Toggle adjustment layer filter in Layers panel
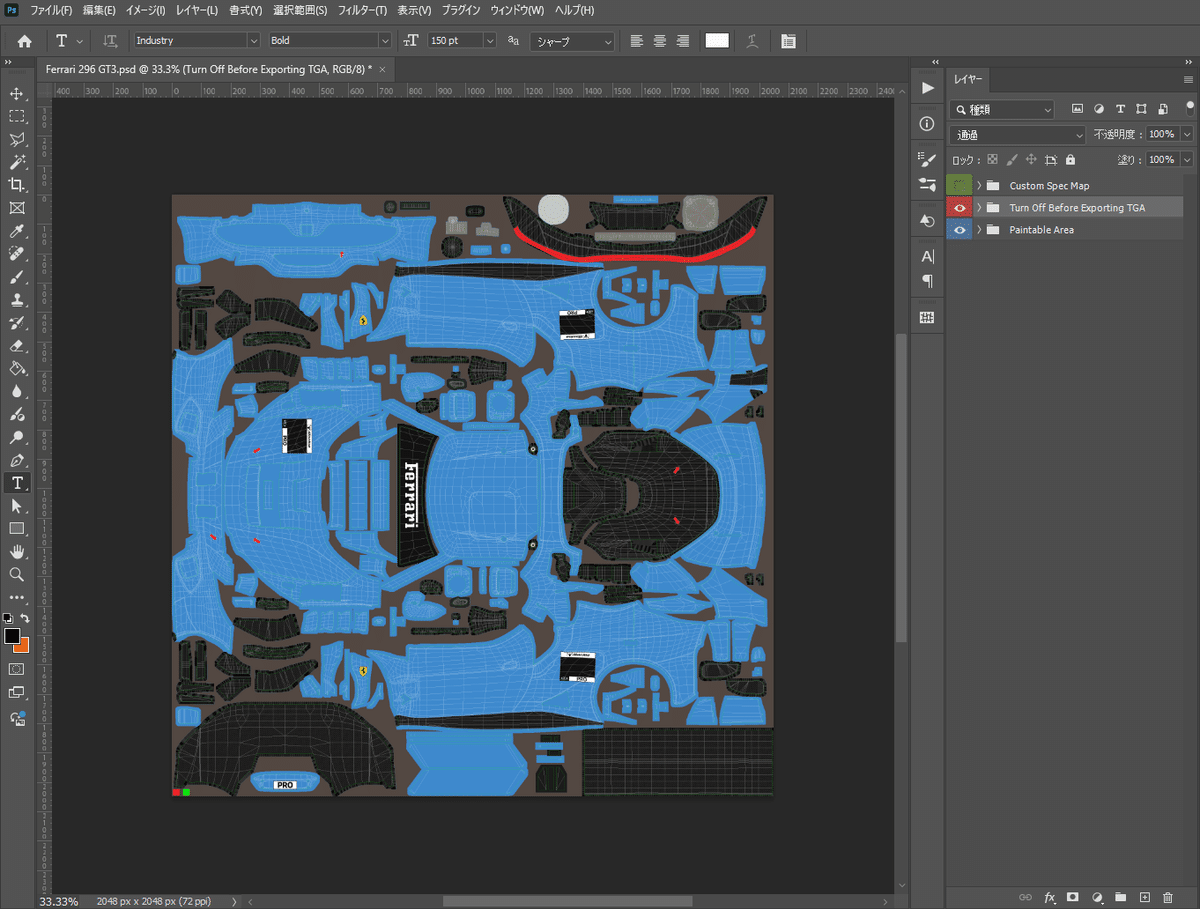The image size is (1200, 909). pyautogui.click(x=1099, y=109)
